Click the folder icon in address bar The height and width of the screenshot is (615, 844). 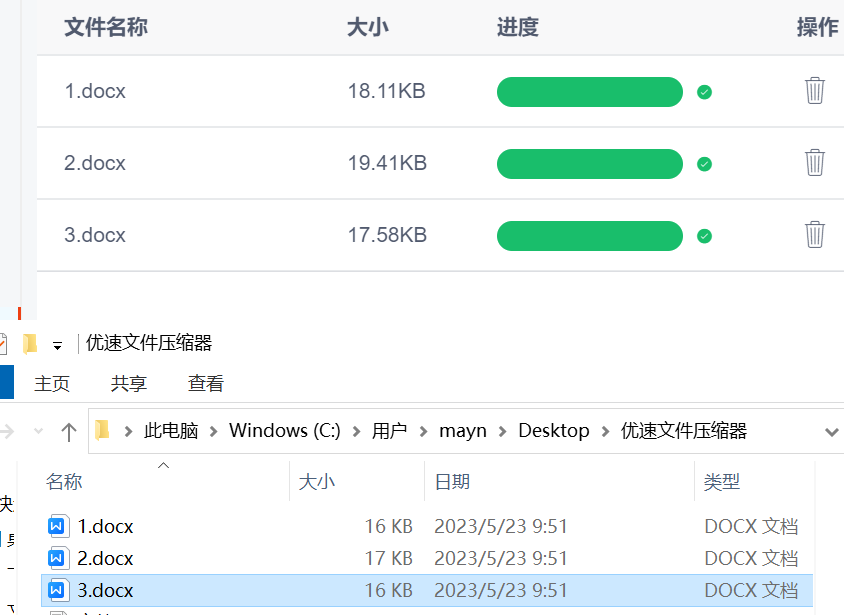(x=102, y=430)
